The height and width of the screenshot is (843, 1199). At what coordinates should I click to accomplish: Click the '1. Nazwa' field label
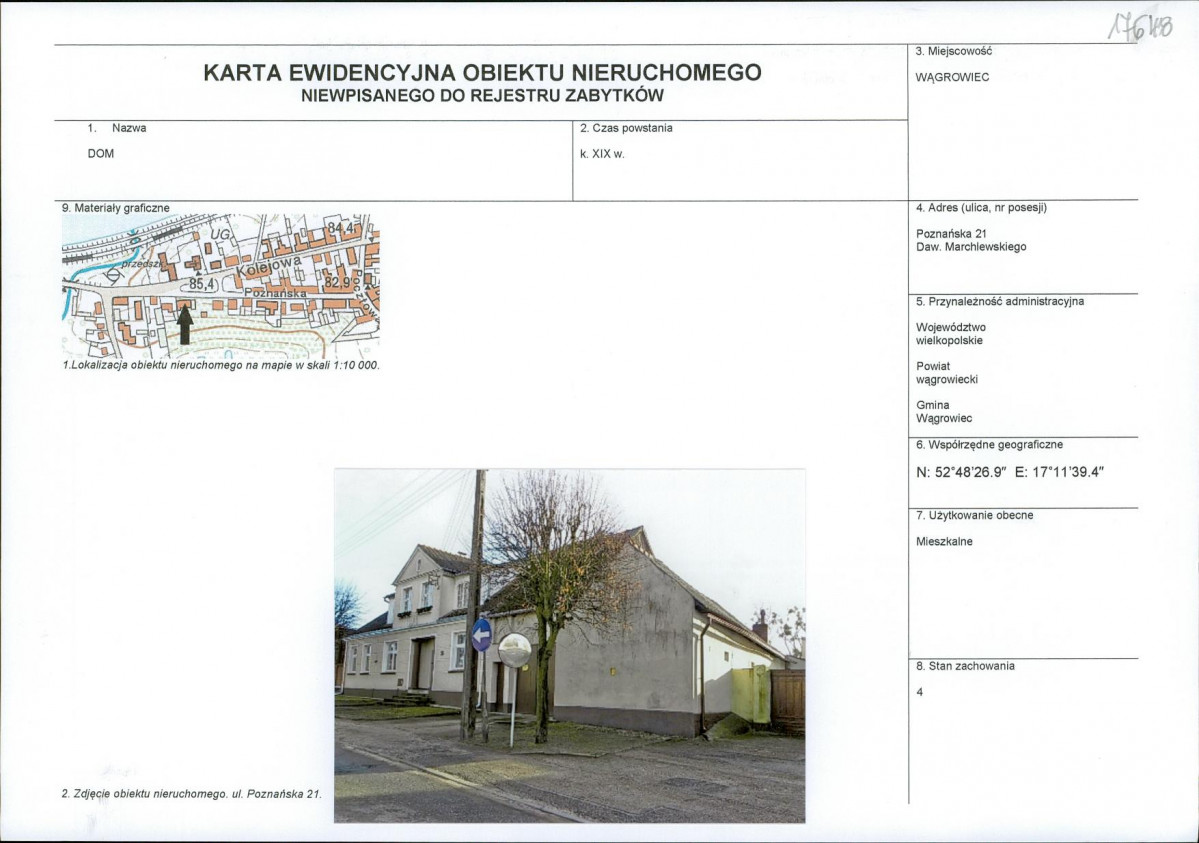(117, 129)
